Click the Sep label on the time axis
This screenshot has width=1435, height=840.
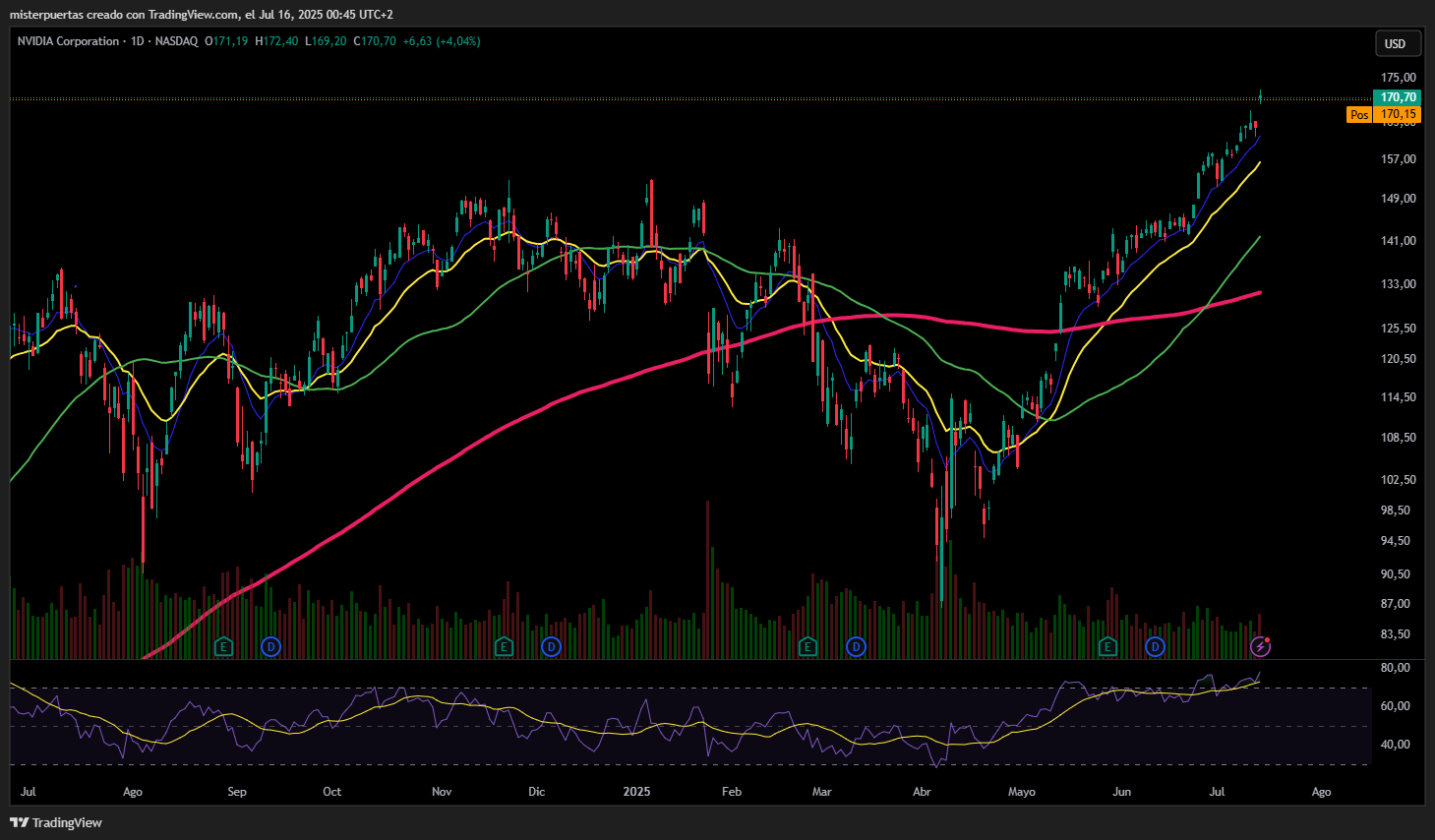coord(237,792)
